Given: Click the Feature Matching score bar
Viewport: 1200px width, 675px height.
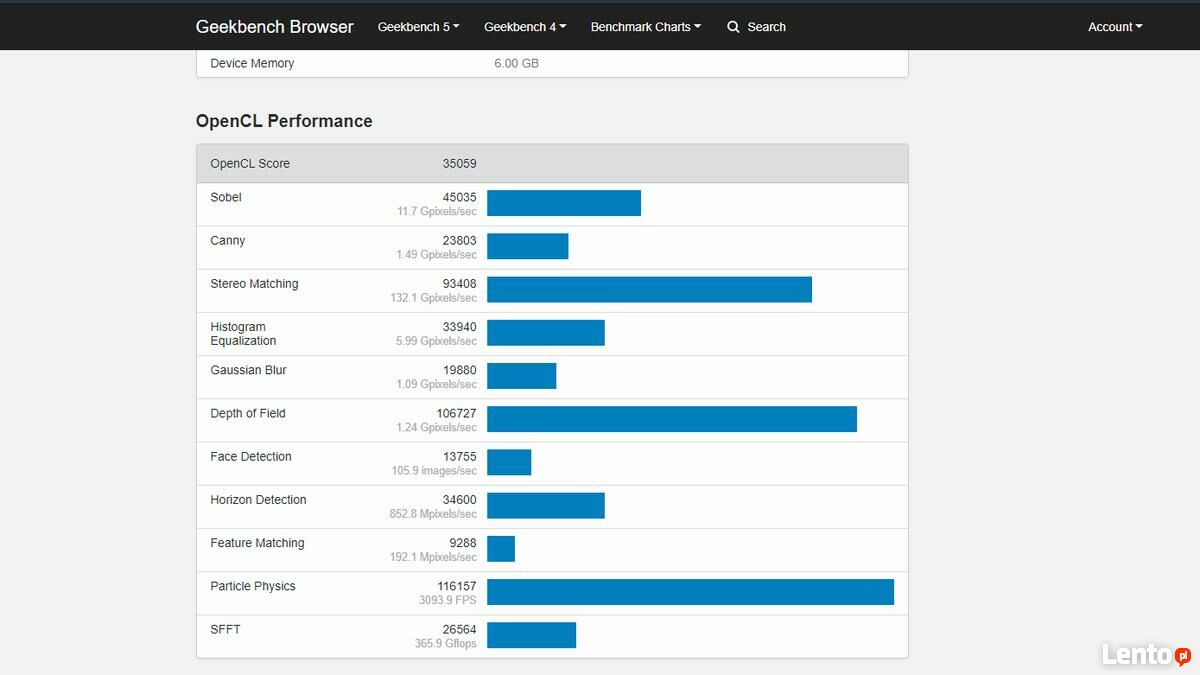Looking at the screenshot, I should [501, 549].
